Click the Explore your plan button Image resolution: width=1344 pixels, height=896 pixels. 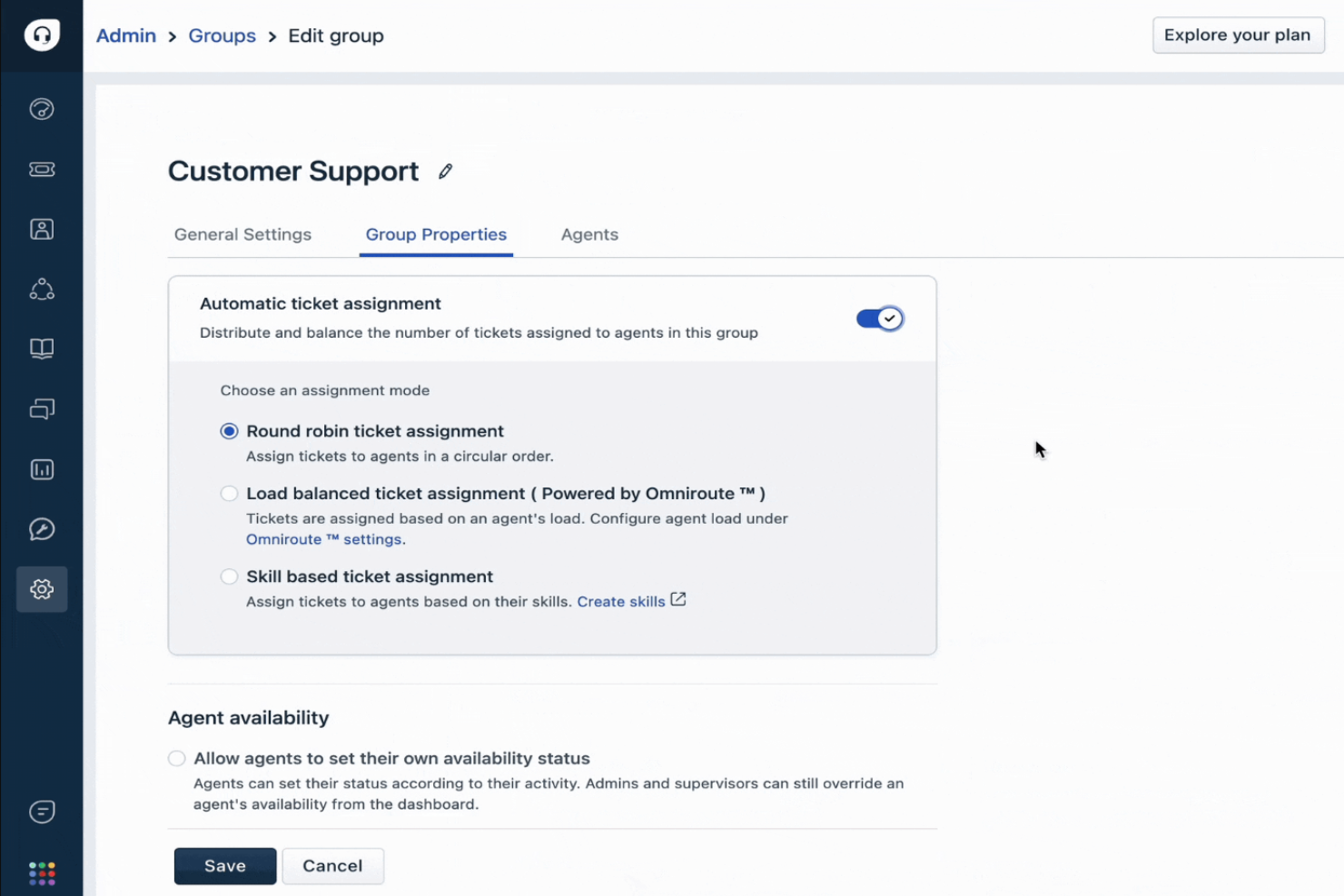(1238, 34)
